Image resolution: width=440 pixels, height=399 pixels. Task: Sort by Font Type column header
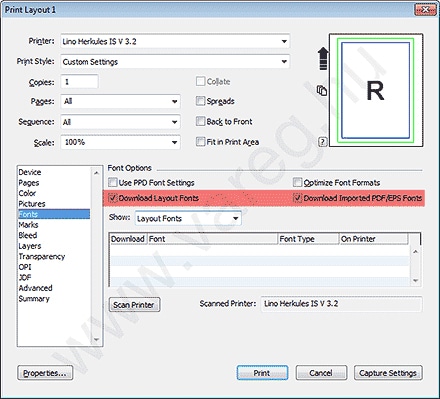click(x=309, y=239)
